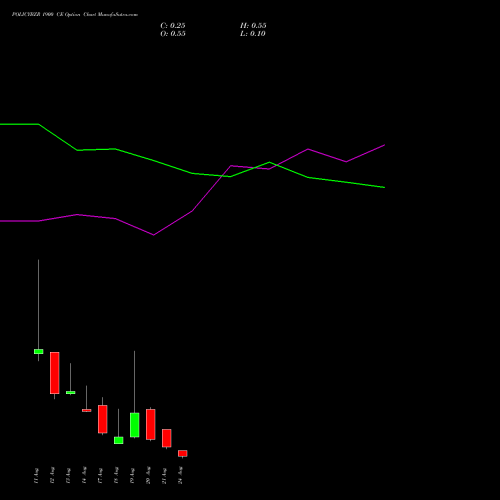Select the 14 Aug date label
Viewport: 500px width, 500px height.
point(84,476)
